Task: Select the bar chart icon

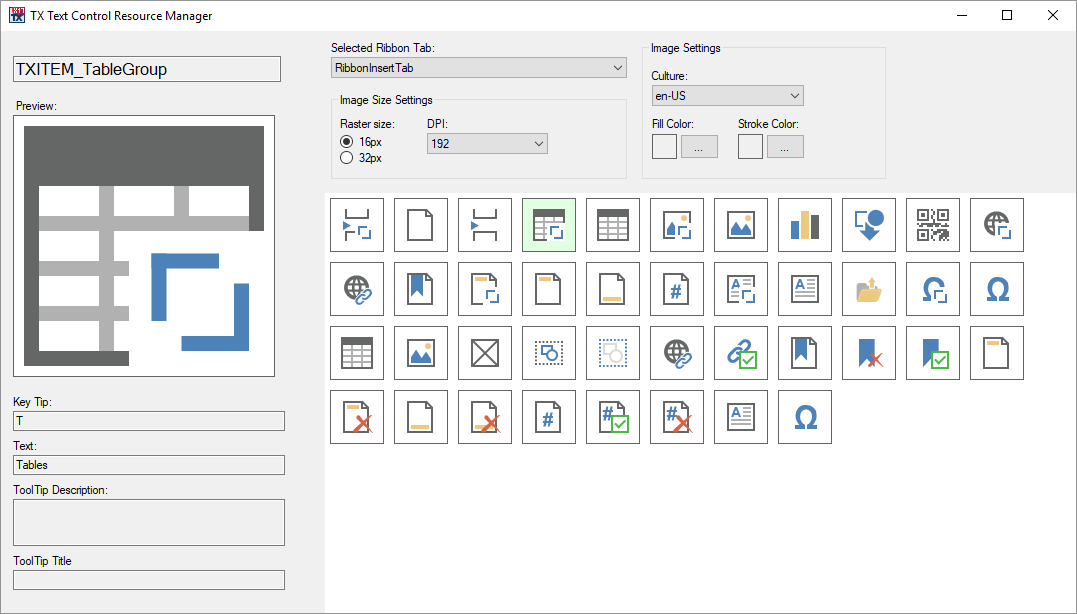Action: 804,225
